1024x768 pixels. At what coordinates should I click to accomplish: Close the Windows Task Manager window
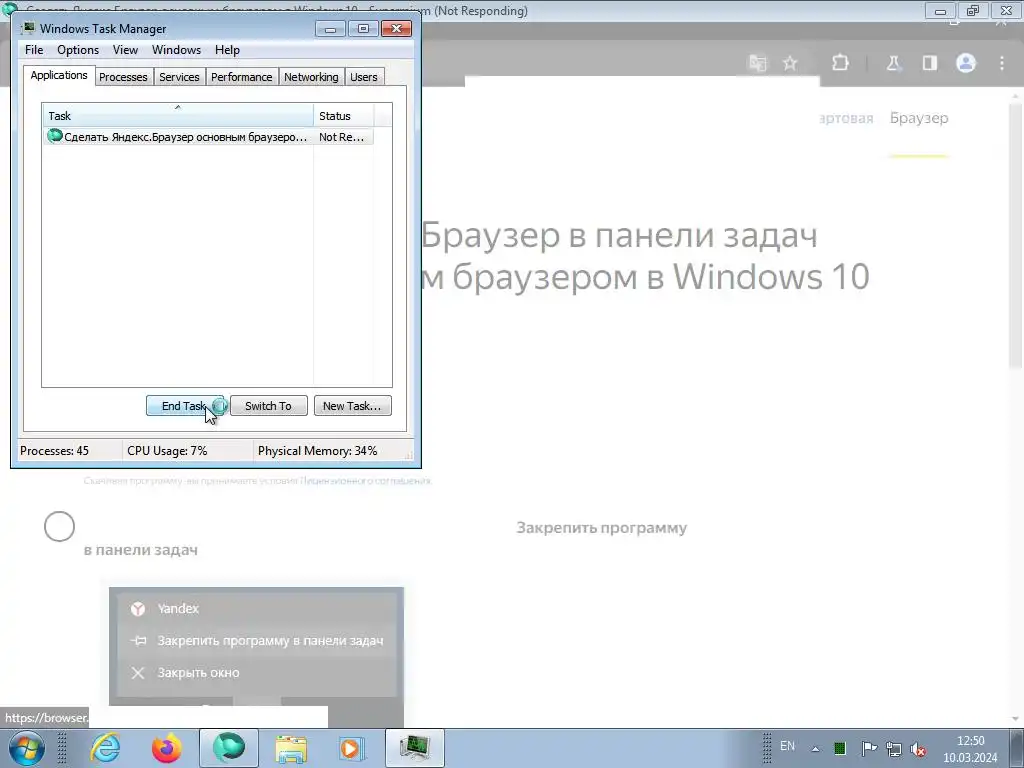(396, 29)
